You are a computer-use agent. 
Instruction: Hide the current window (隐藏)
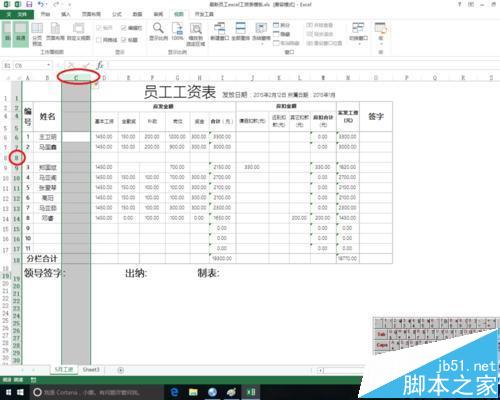click(282, 34)
